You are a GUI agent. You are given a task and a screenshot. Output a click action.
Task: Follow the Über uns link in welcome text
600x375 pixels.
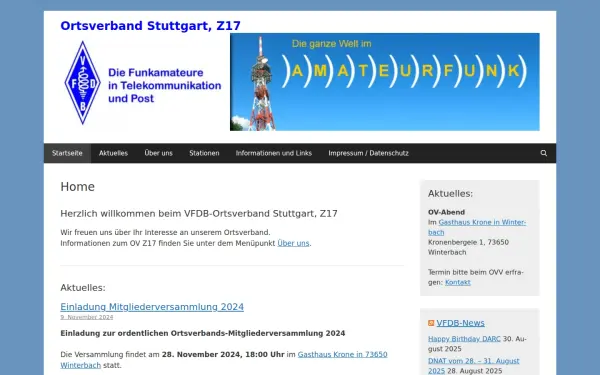click(x=293, y=243)
